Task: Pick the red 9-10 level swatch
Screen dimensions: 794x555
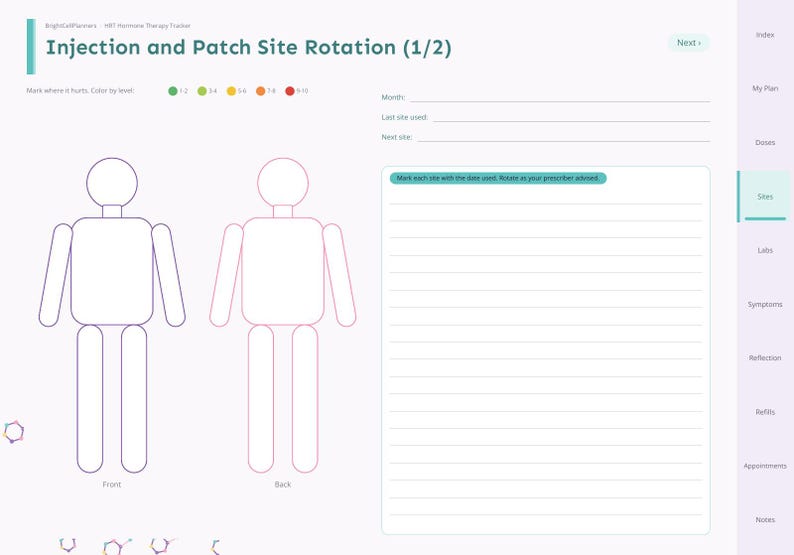Action: [290, 91]
